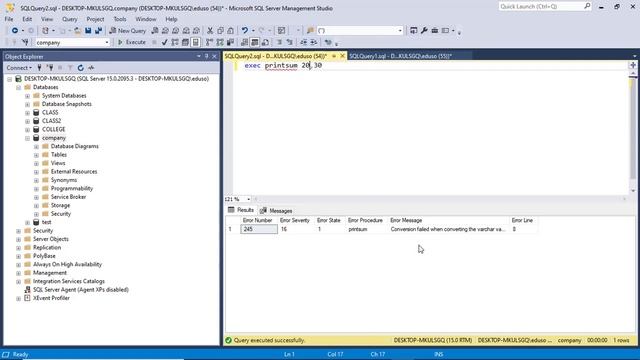Click the New Query button
Viewport: 640px width, 360px height.
coord(127,31)
